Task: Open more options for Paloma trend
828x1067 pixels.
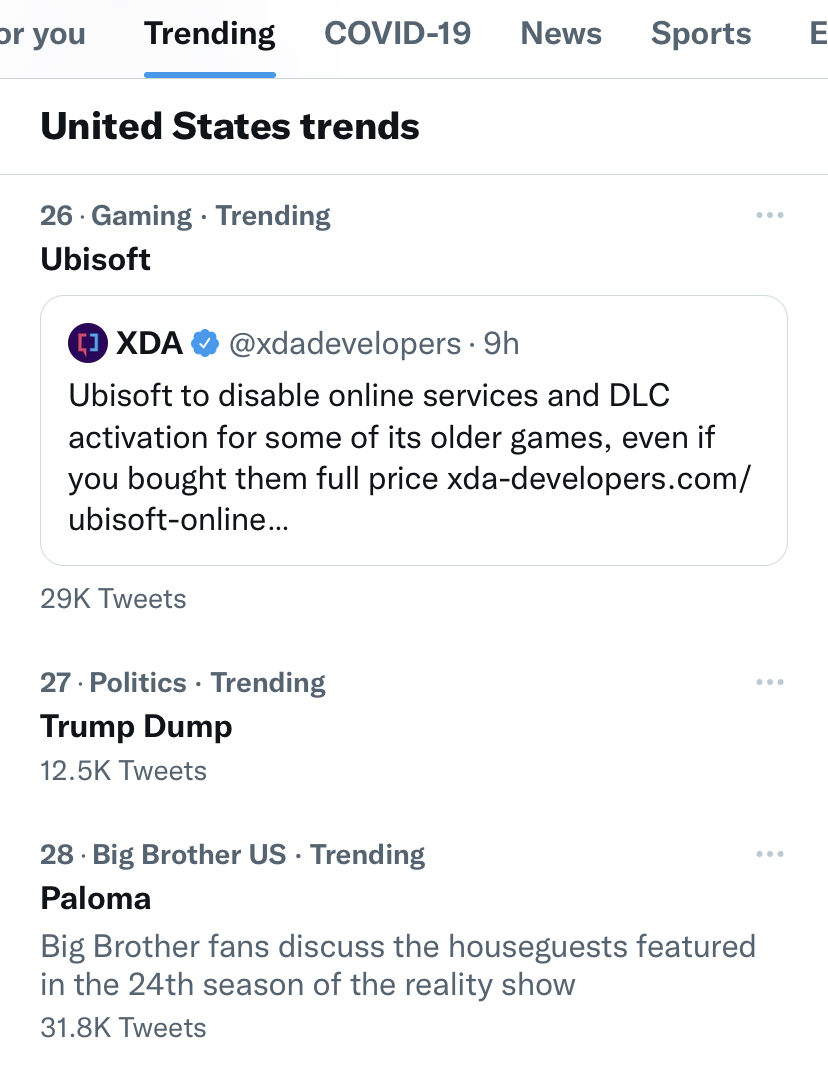Action: (x=769, y=854)
